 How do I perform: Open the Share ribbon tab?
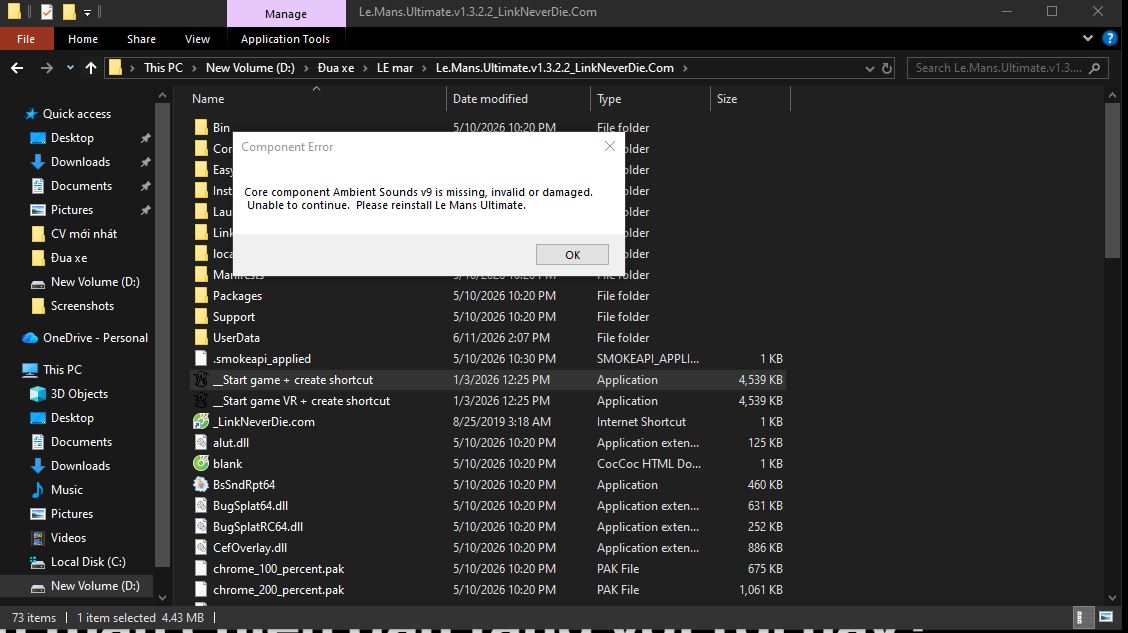coord(141,39)
